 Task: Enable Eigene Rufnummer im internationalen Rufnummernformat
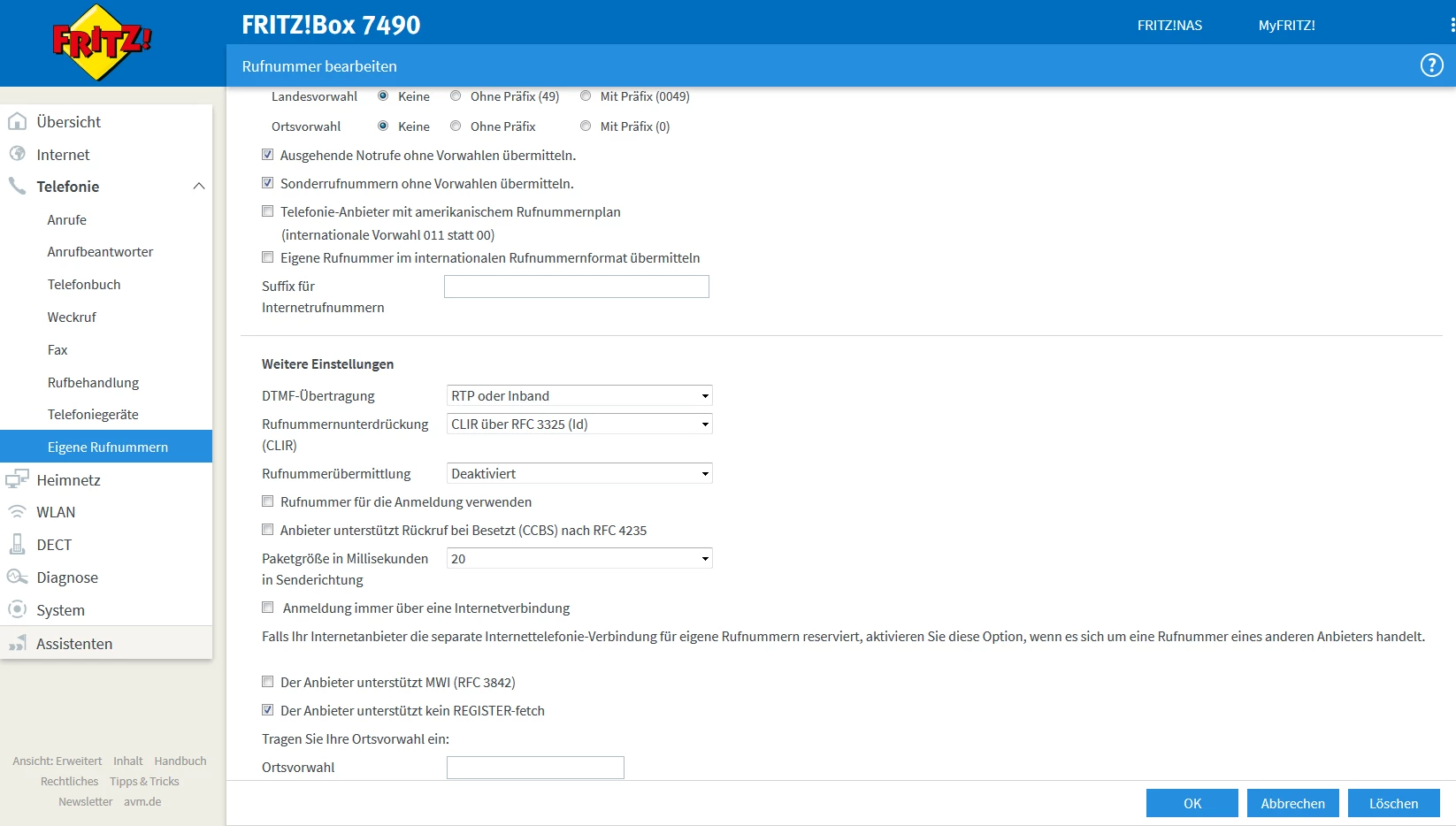tap(267, 257)
